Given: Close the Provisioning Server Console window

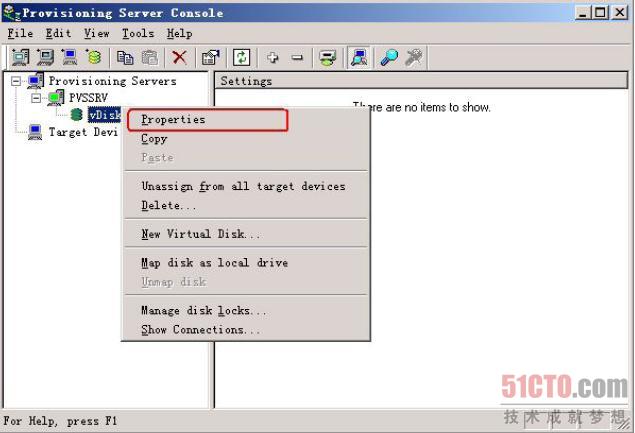Looking at the screenshot, I should (620, 13).
